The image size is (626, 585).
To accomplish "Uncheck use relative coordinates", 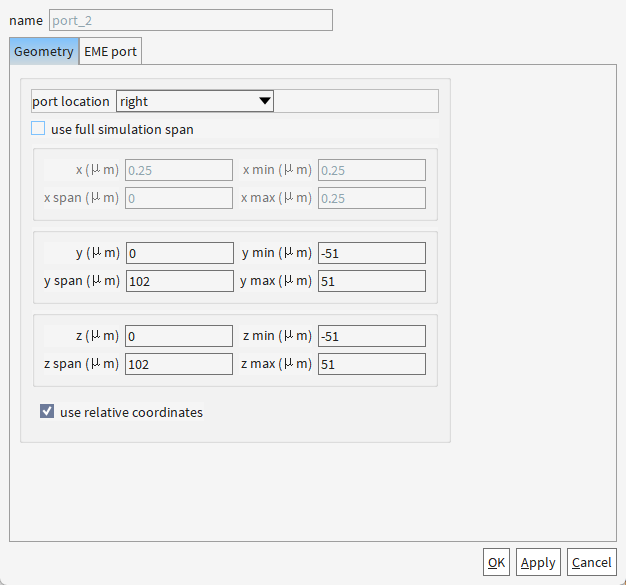I will [47, 411].
